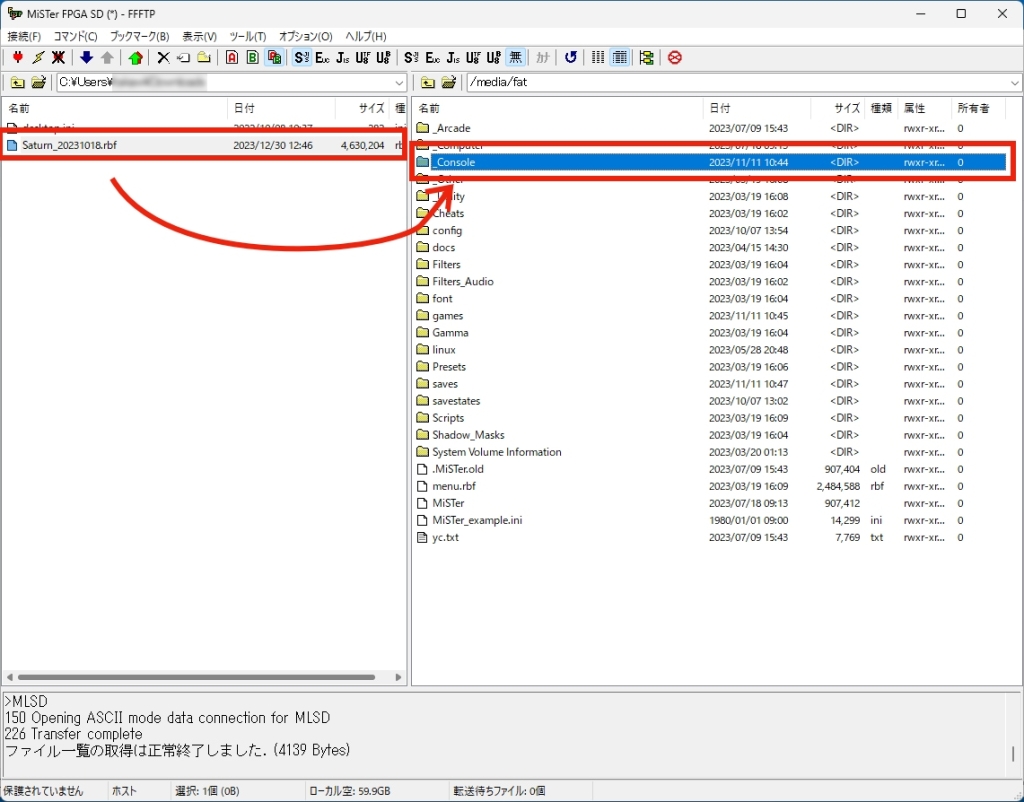
Task: Expand the local path C:\Users dropdown
Action: 399,82
